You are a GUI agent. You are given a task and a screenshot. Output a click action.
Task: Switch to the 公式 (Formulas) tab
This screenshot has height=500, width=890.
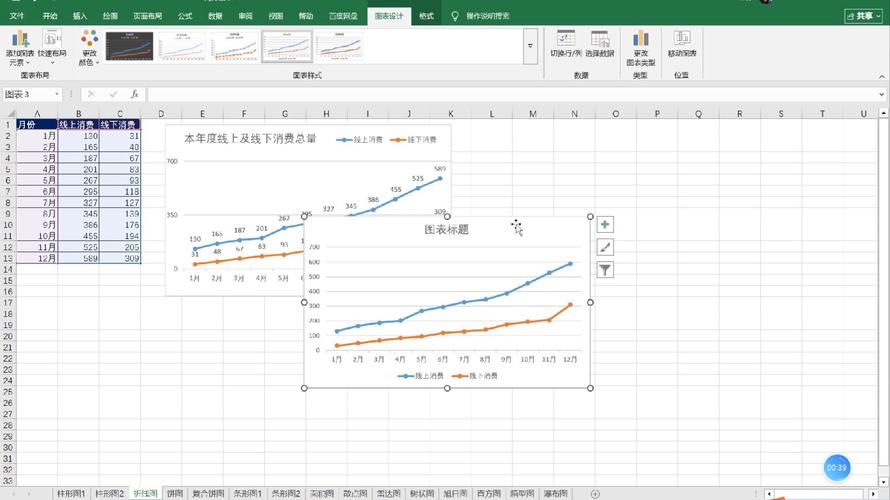[x=185, y=16]
